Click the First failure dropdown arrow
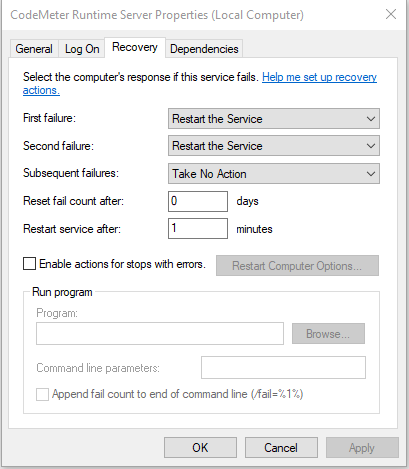409x469 pixels. (x=371, y=119)
